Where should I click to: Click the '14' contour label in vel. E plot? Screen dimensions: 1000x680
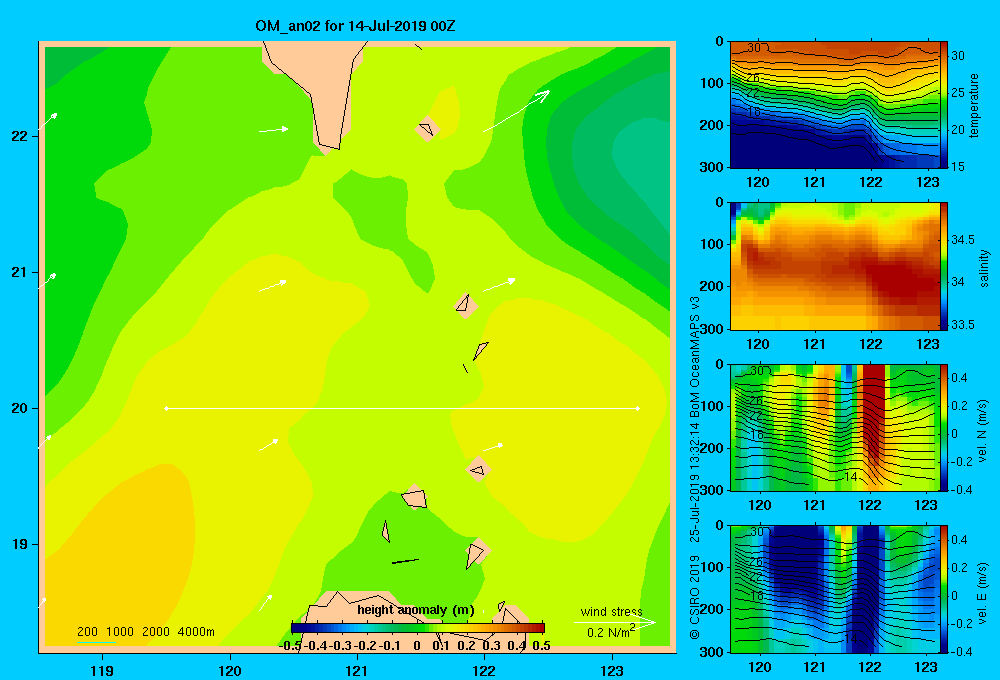coord(851,639)
